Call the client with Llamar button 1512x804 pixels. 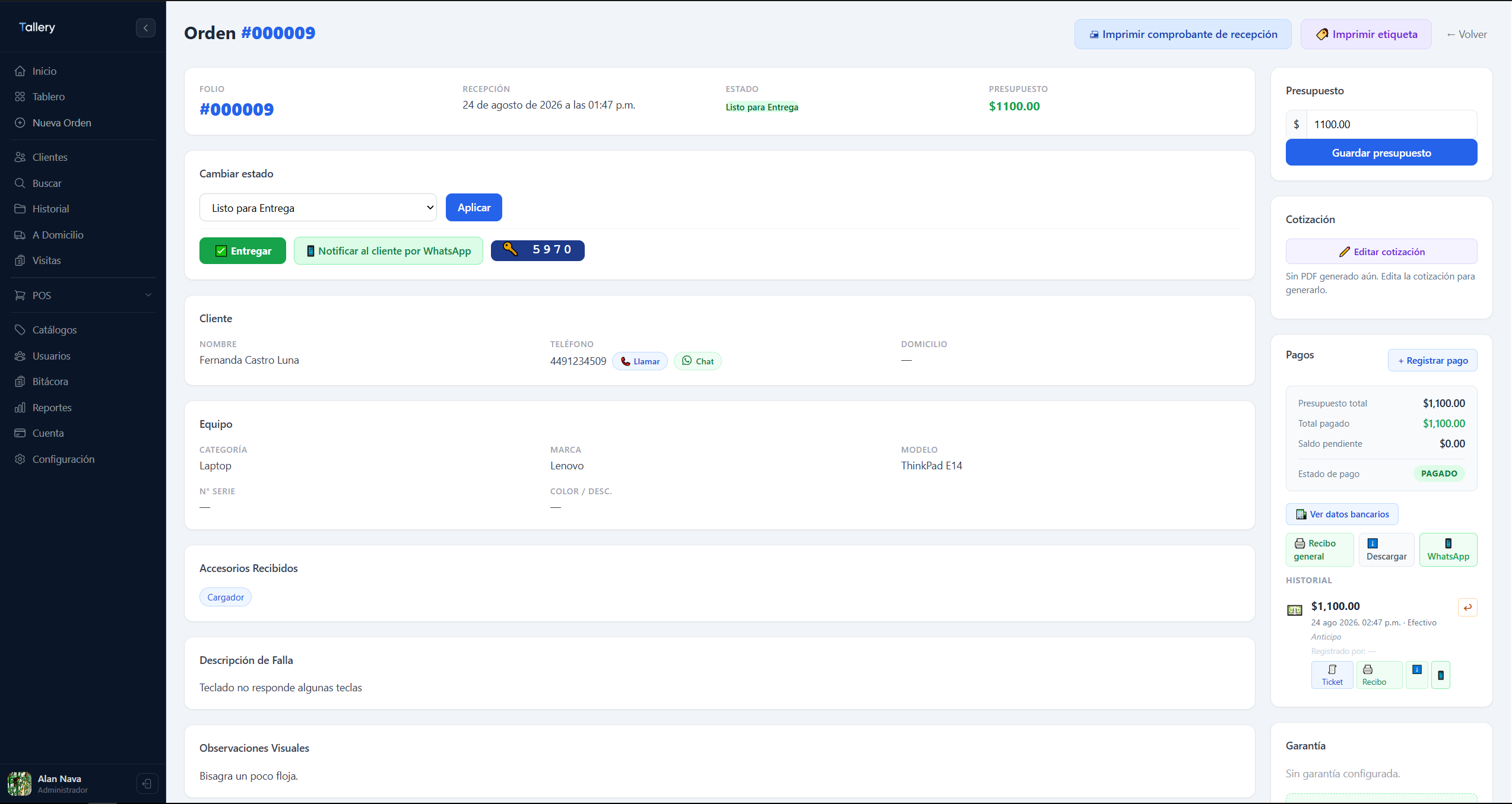pyautogui.click(x=640, y=361)
